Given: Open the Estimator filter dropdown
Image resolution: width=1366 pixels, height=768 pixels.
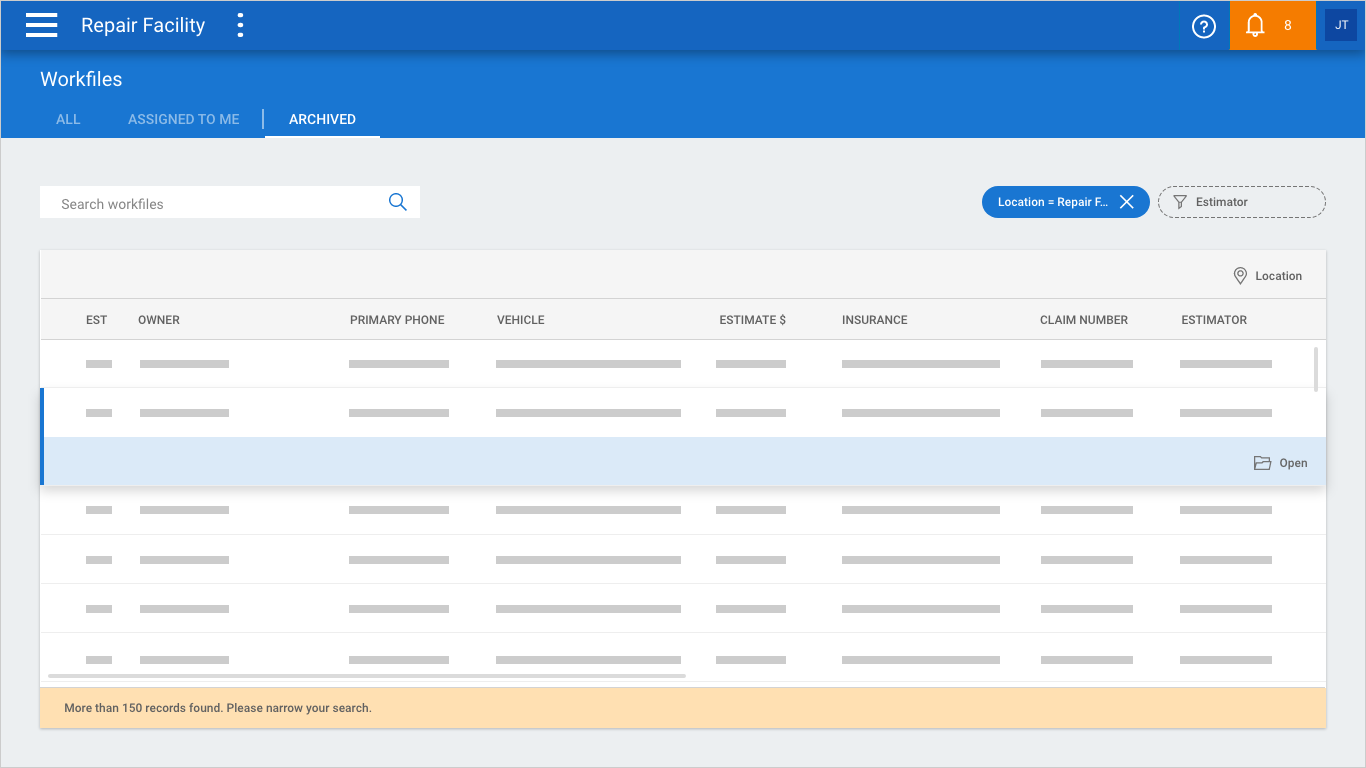Looking at the screenshot, I should pos(1241,202).
